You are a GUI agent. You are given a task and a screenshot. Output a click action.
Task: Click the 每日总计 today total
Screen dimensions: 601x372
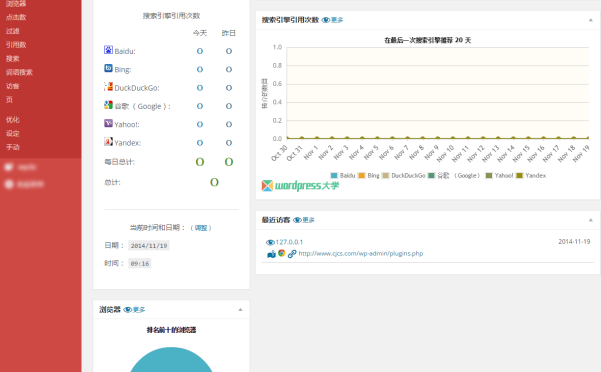pos(200,162)
